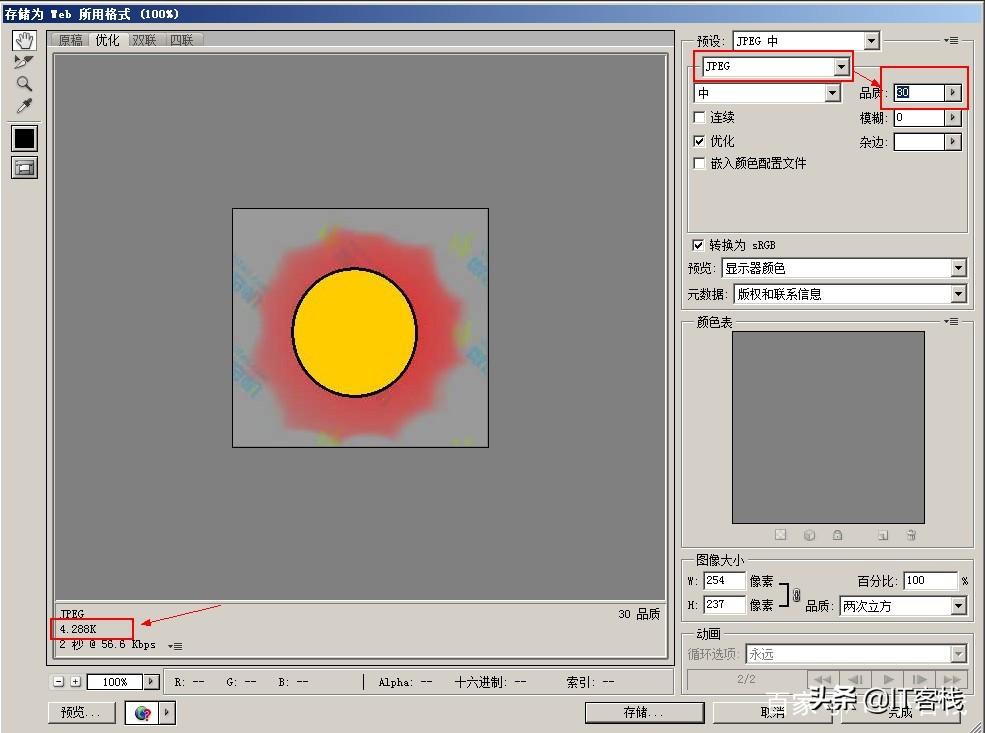Viewport: 985px width, 733px height.
Task: Expand the 元数据 metadata dropdown
Action: 849,294
